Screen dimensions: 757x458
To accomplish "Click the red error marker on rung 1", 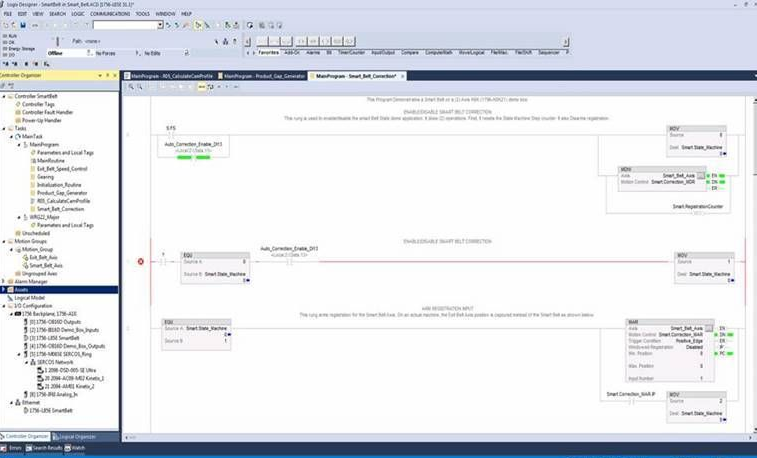I will tap(141, 262).
